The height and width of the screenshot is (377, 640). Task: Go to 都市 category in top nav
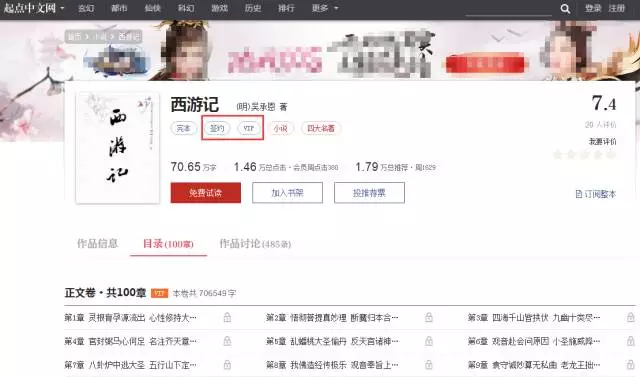coord(119,8)
